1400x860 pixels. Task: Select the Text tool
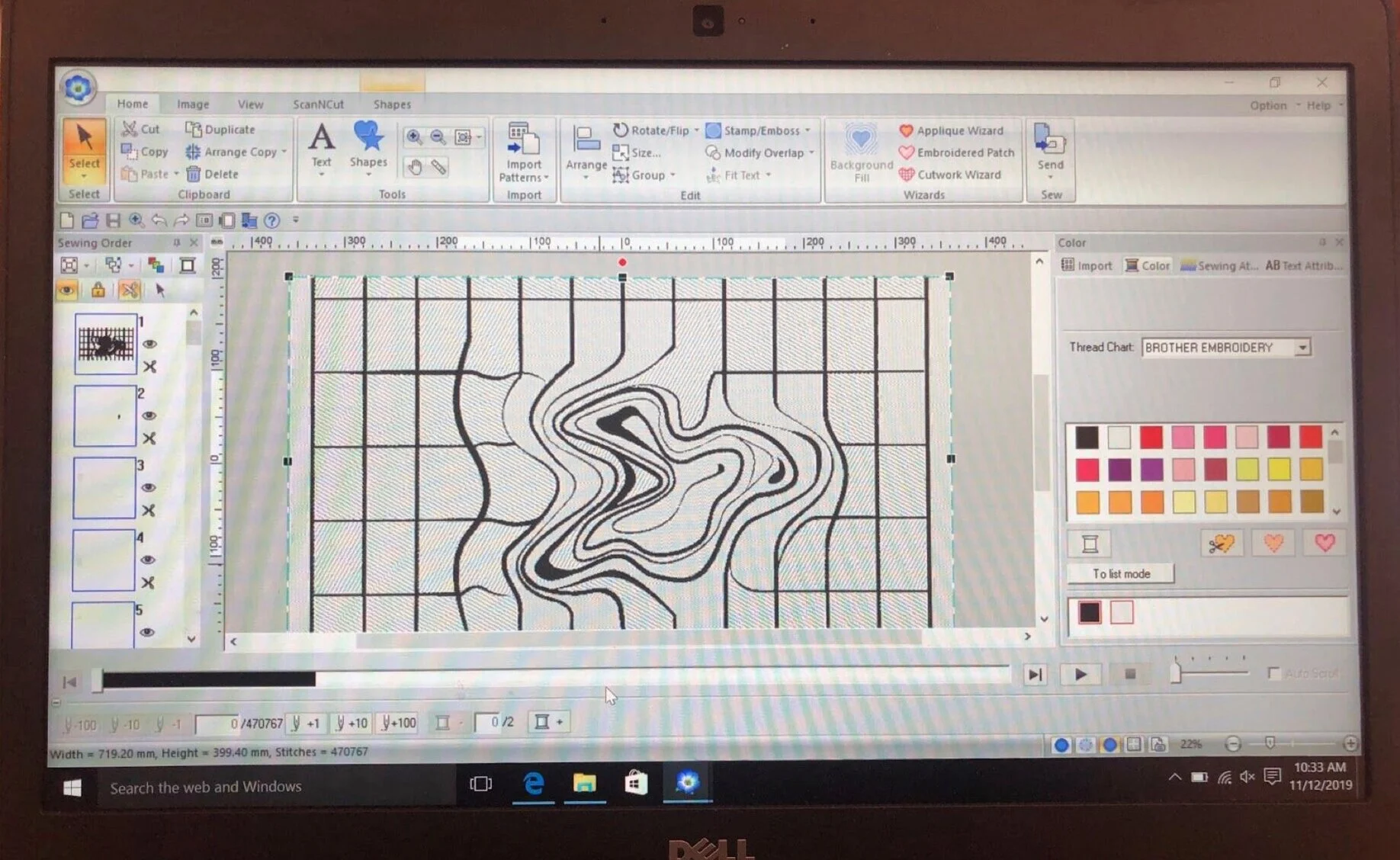point(321,146)
